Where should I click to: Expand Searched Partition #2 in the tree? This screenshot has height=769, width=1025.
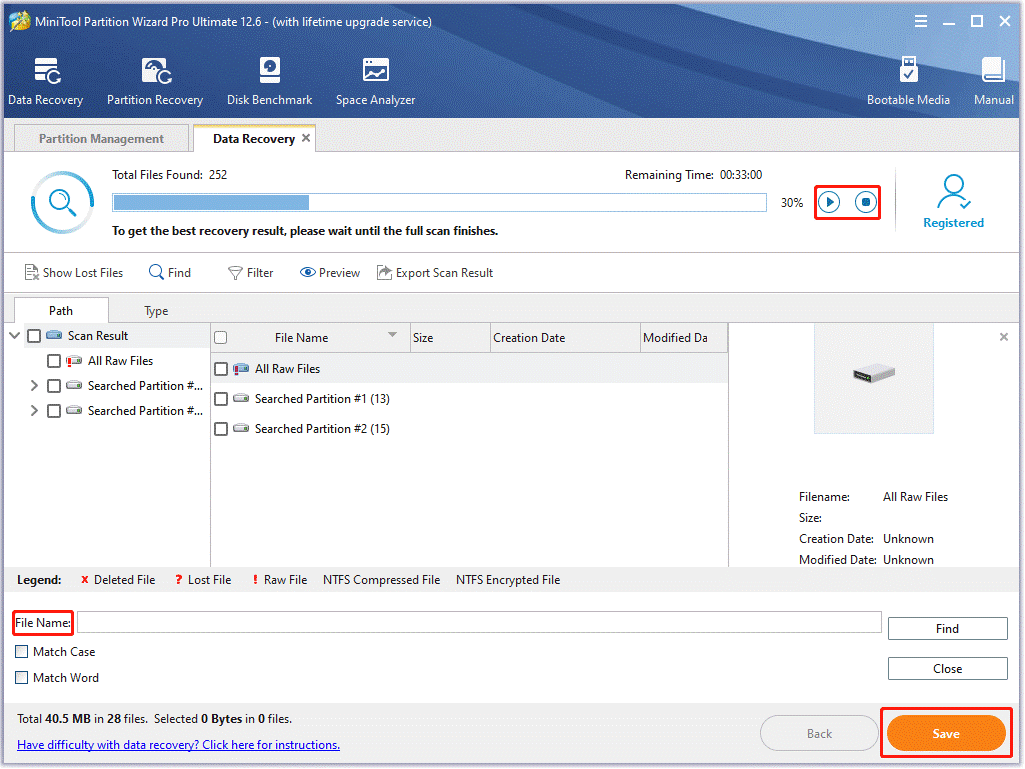[33, 410]
